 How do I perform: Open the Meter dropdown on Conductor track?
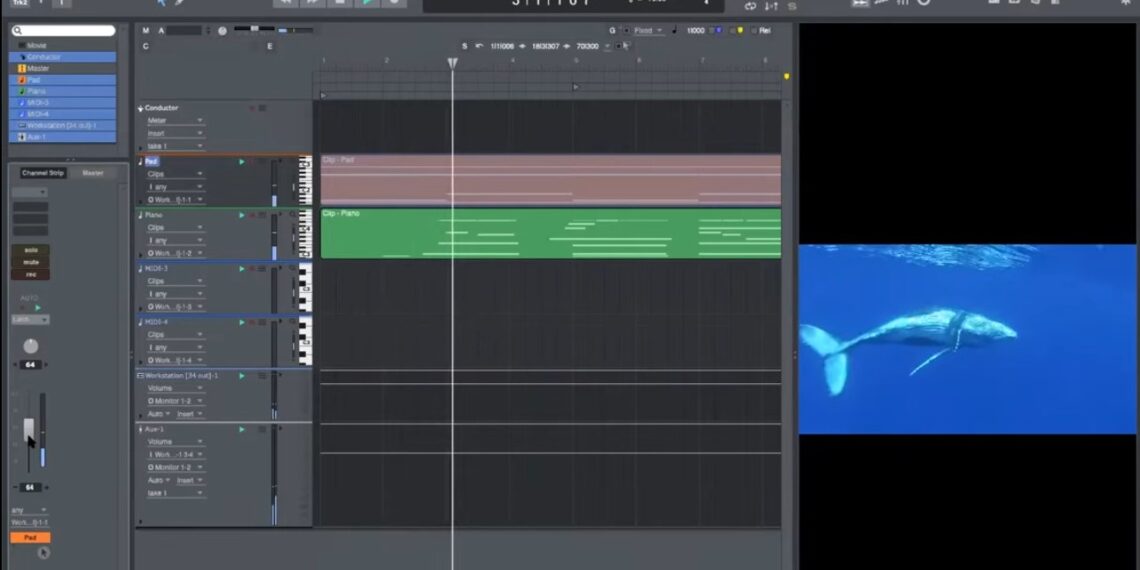point(174,121)
